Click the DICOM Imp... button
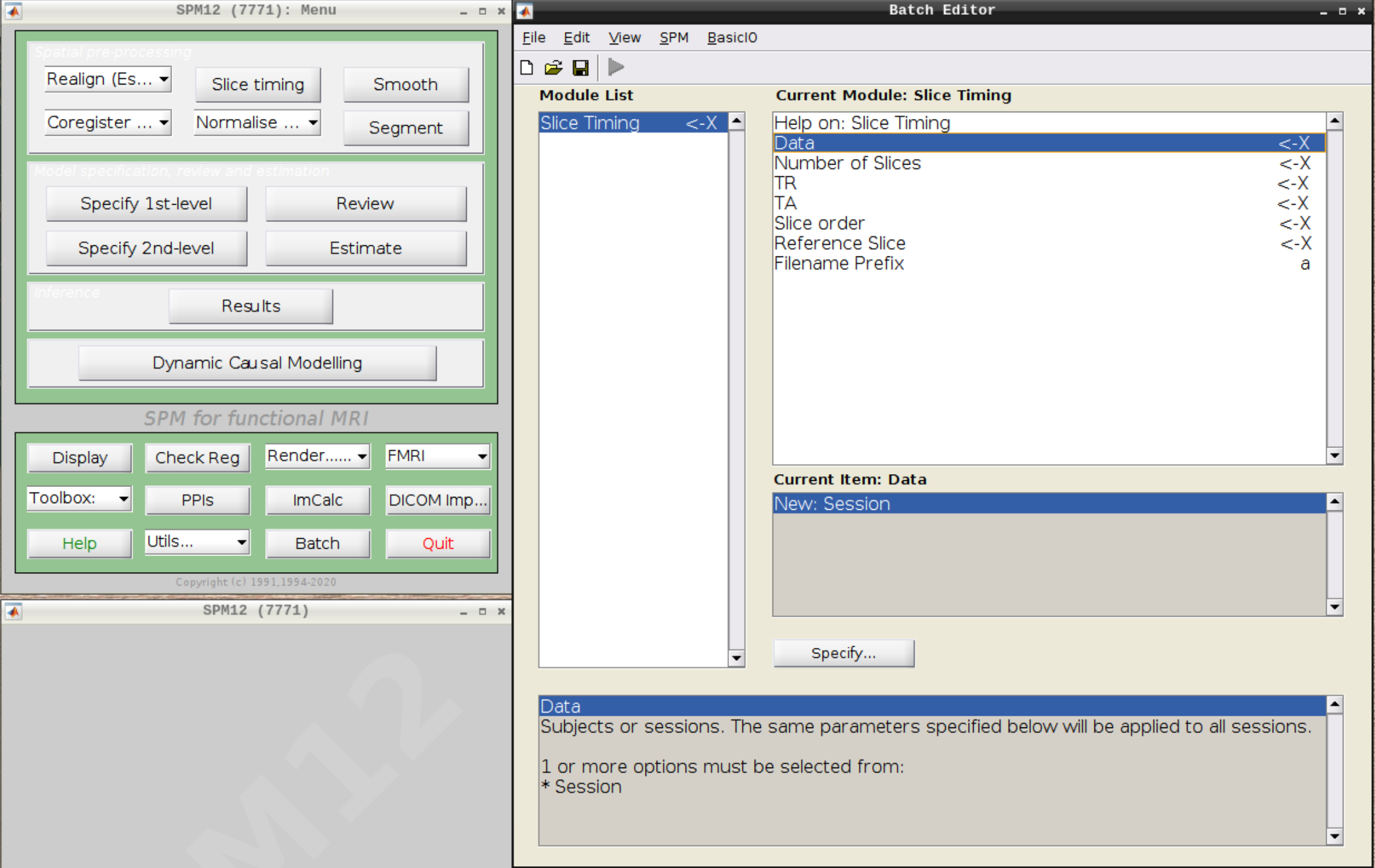The image size is (1375, 868). point(438,500)
